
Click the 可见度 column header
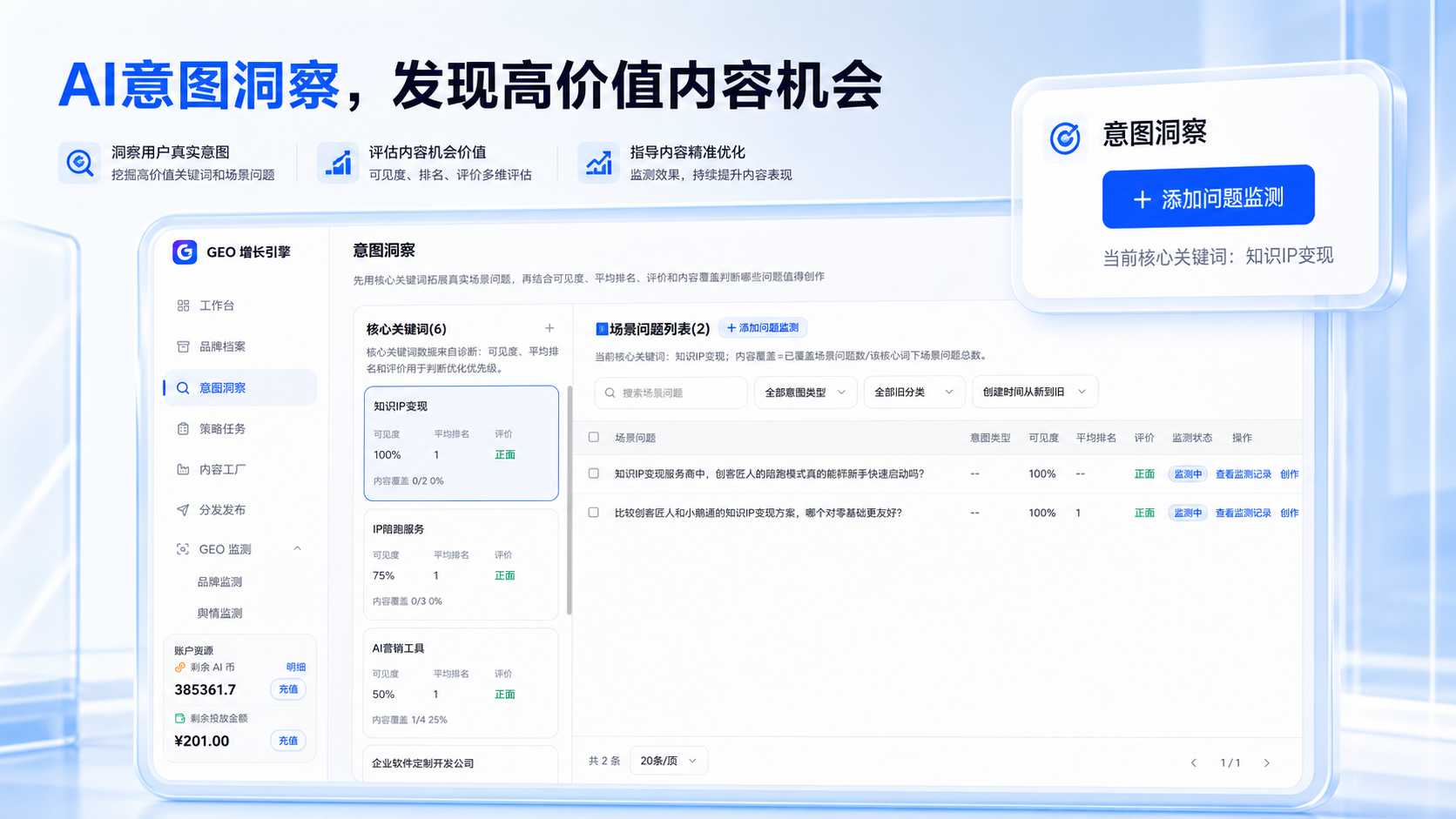[1043, 438]
